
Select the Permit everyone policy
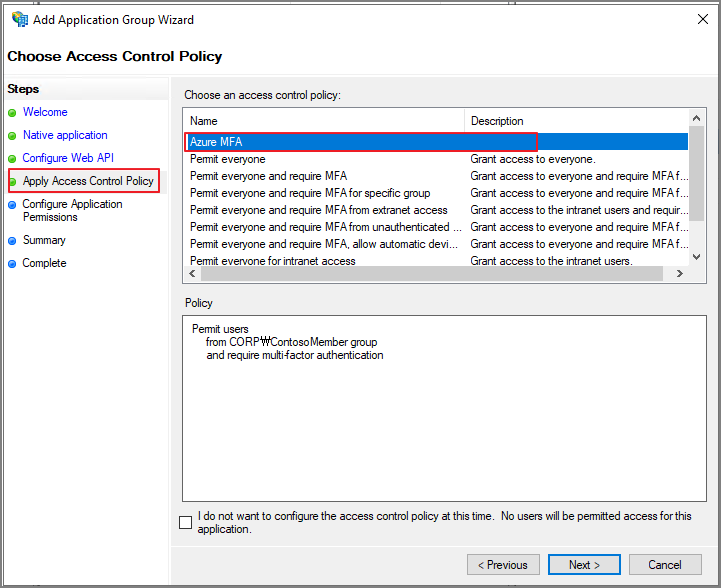point(228,159)
